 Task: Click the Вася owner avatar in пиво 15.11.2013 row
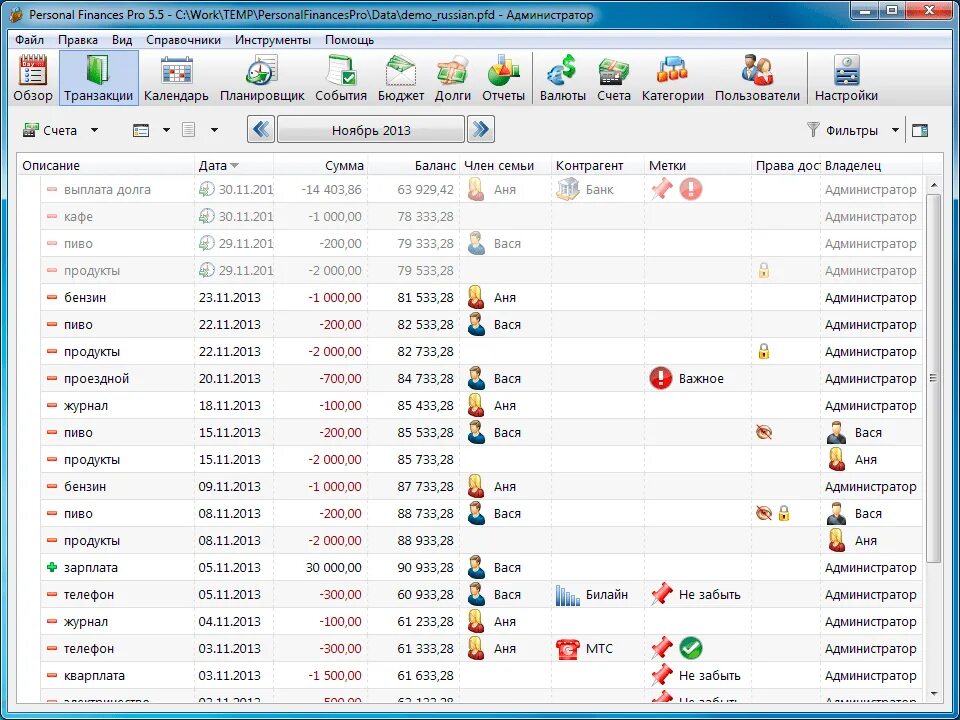pyautogui.click(x=836, y=432)
